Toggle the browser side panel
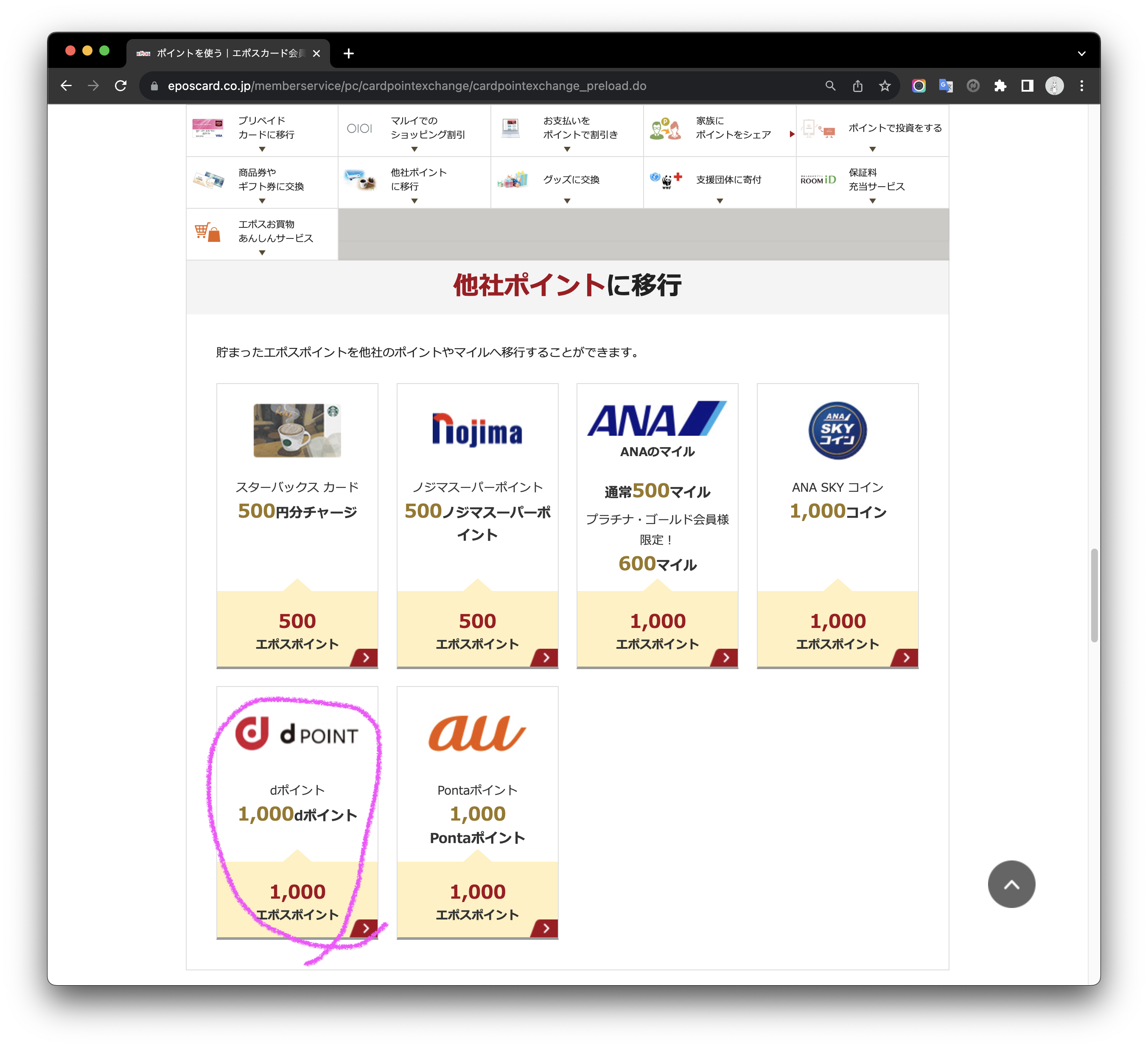This screenshot has width=1148, height=1048. coord(1027,86)
